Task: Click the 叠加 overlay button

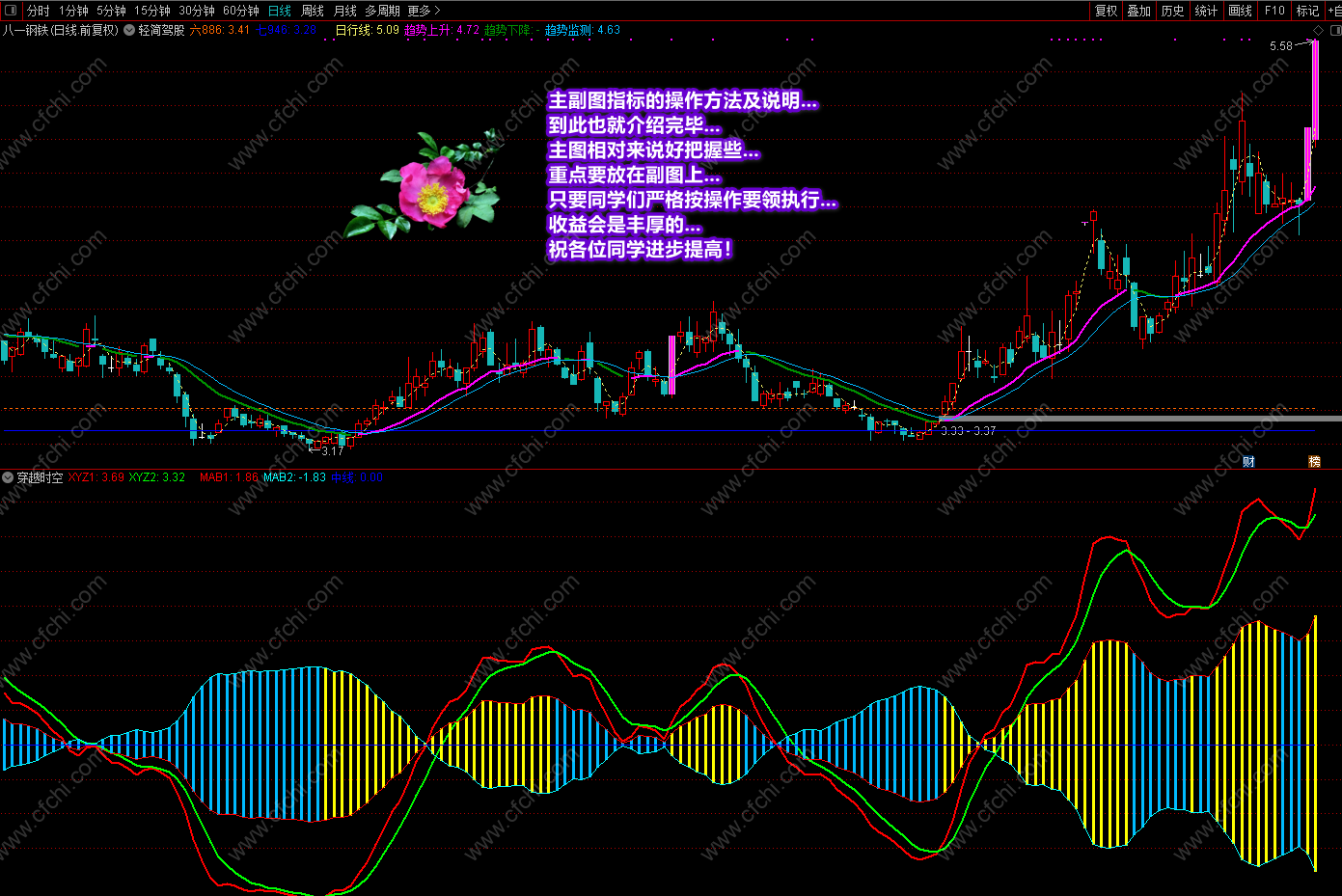Action: 1139,11
